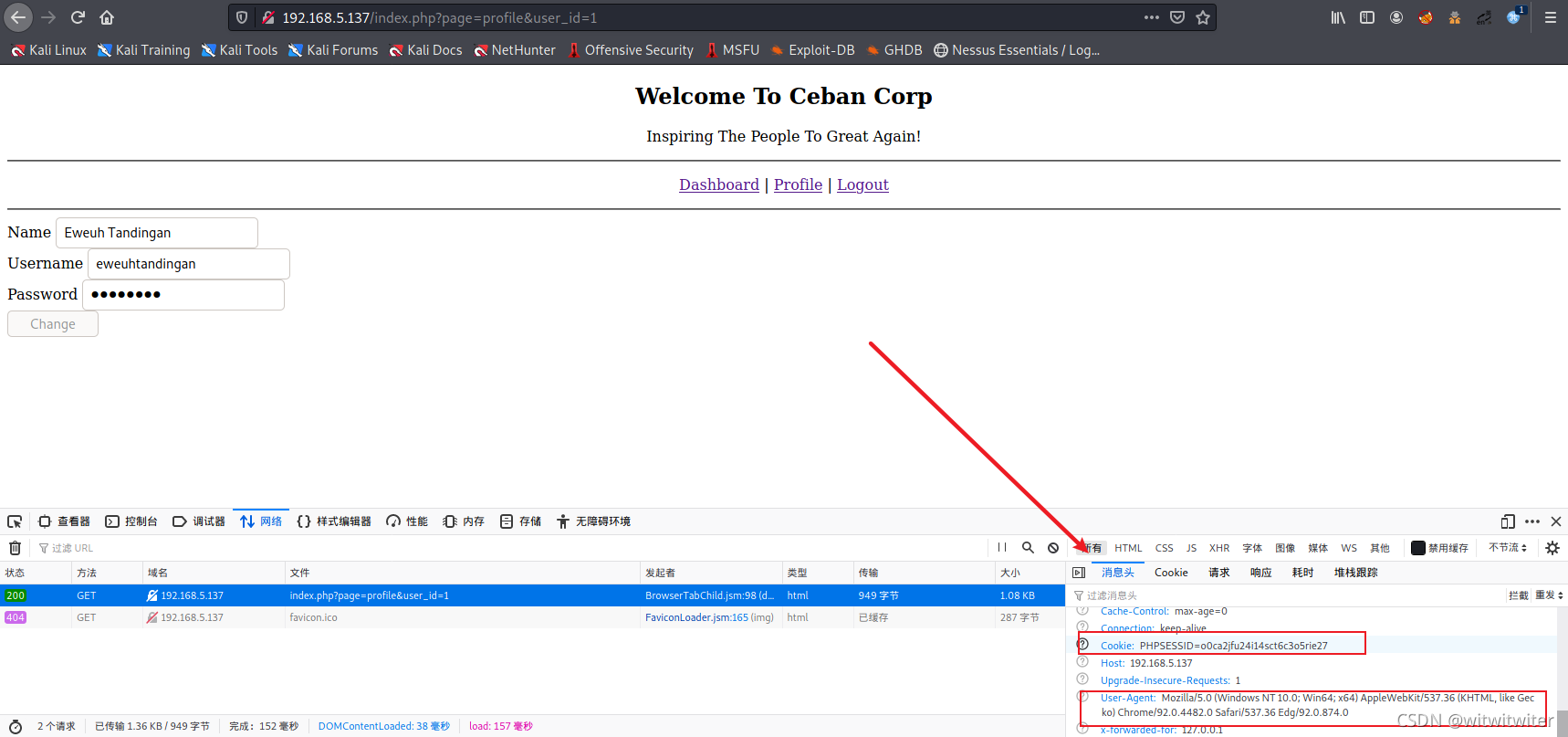The image size is (1568, 737).
Task: Open the 内存 Memory tab
Action: click(464, 521)
